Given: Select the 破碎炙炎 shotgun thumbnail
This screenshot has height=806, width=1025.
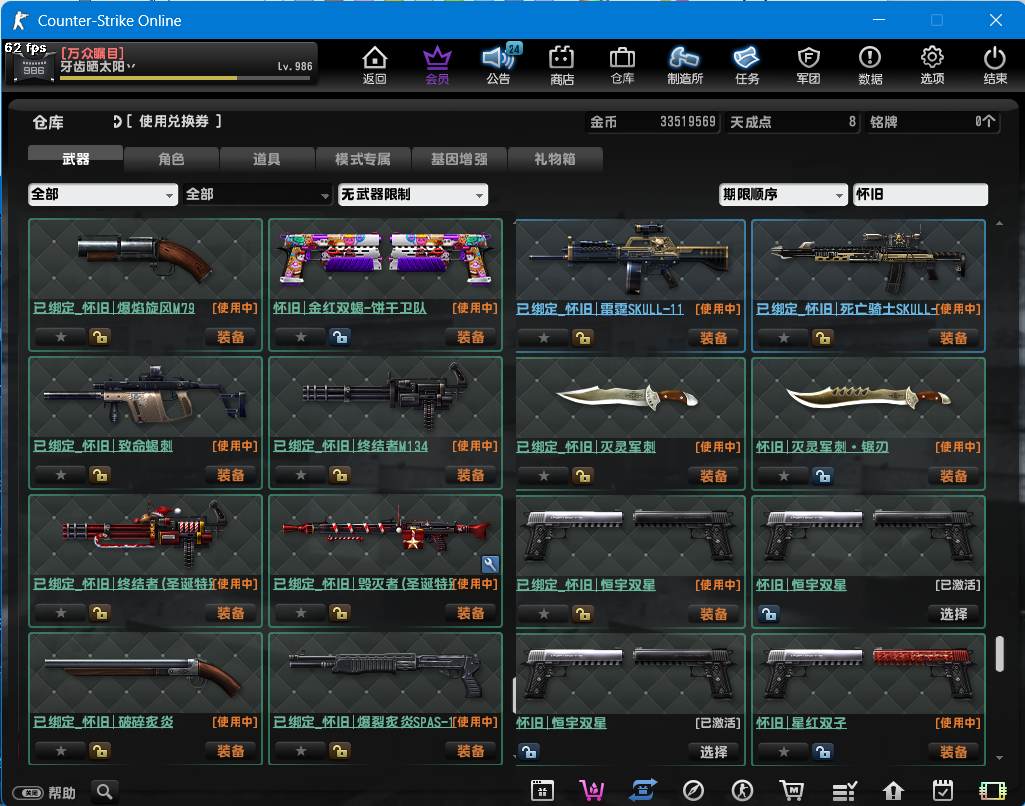Looking at the screenshot, I should (x=145, y=674).
